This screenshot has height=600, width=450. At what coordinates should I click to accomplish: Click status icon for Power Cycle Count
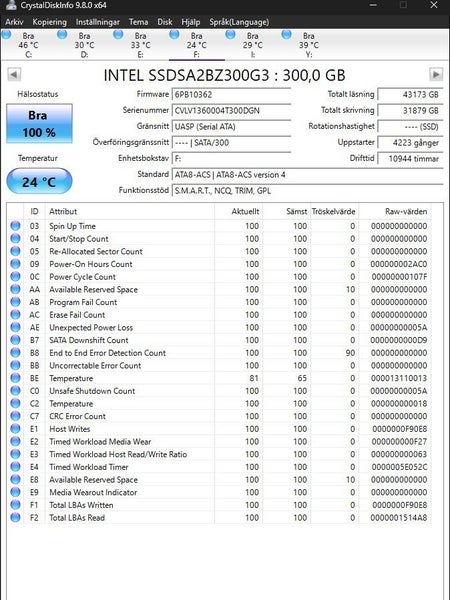coord(15,276)
